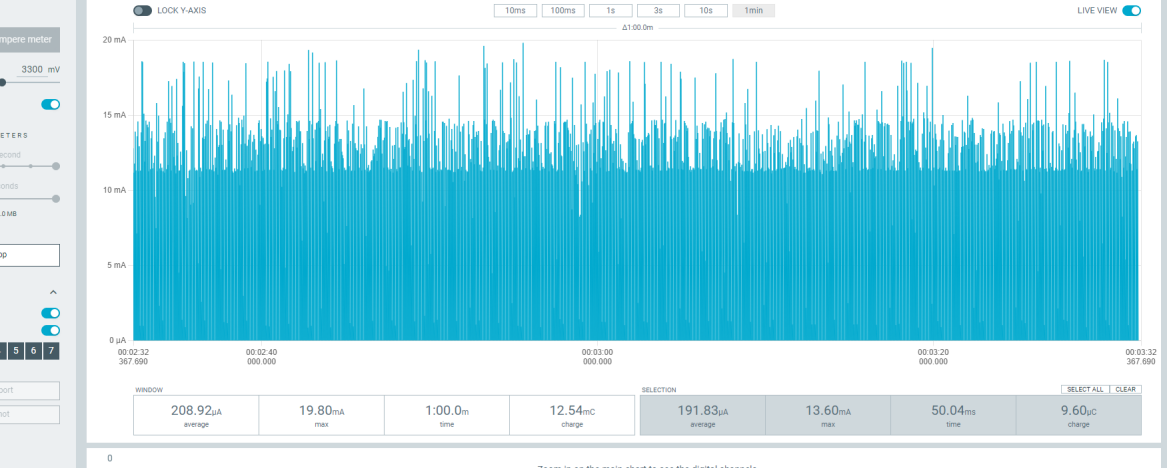1168x469 pixels.
Task: Click the Ampere meter mode button
Action: 28,39
